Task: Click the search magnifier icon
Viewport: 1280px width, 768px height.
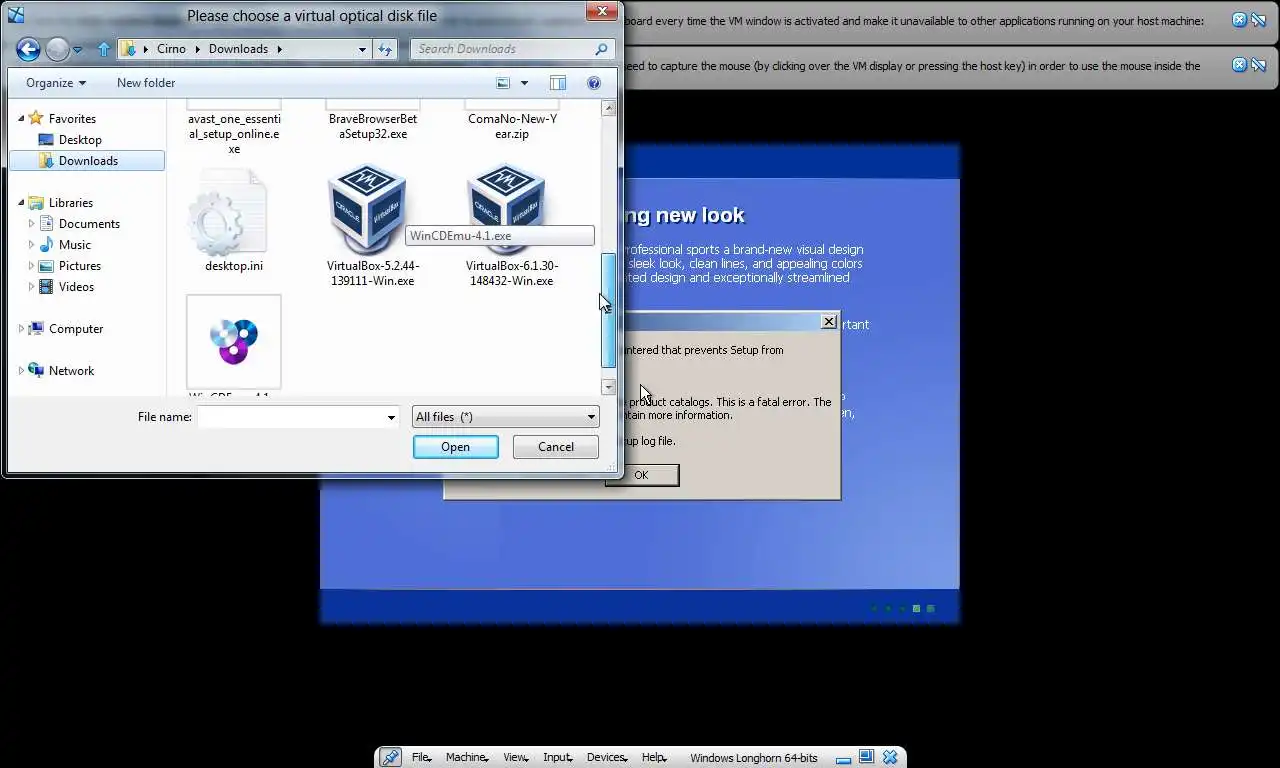Action: pos(601,48)
